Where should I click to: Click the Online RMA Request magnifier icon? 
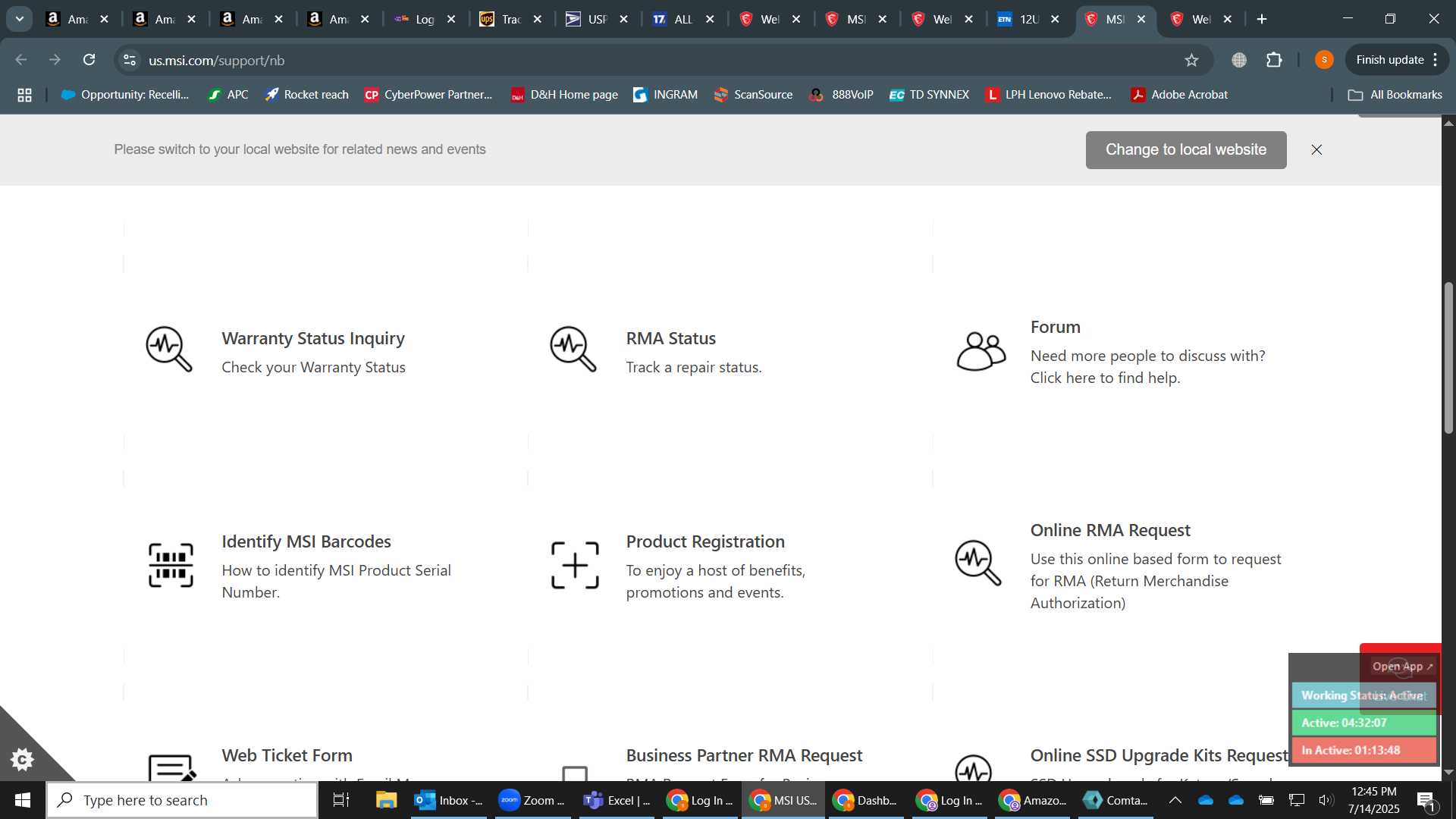978,563
